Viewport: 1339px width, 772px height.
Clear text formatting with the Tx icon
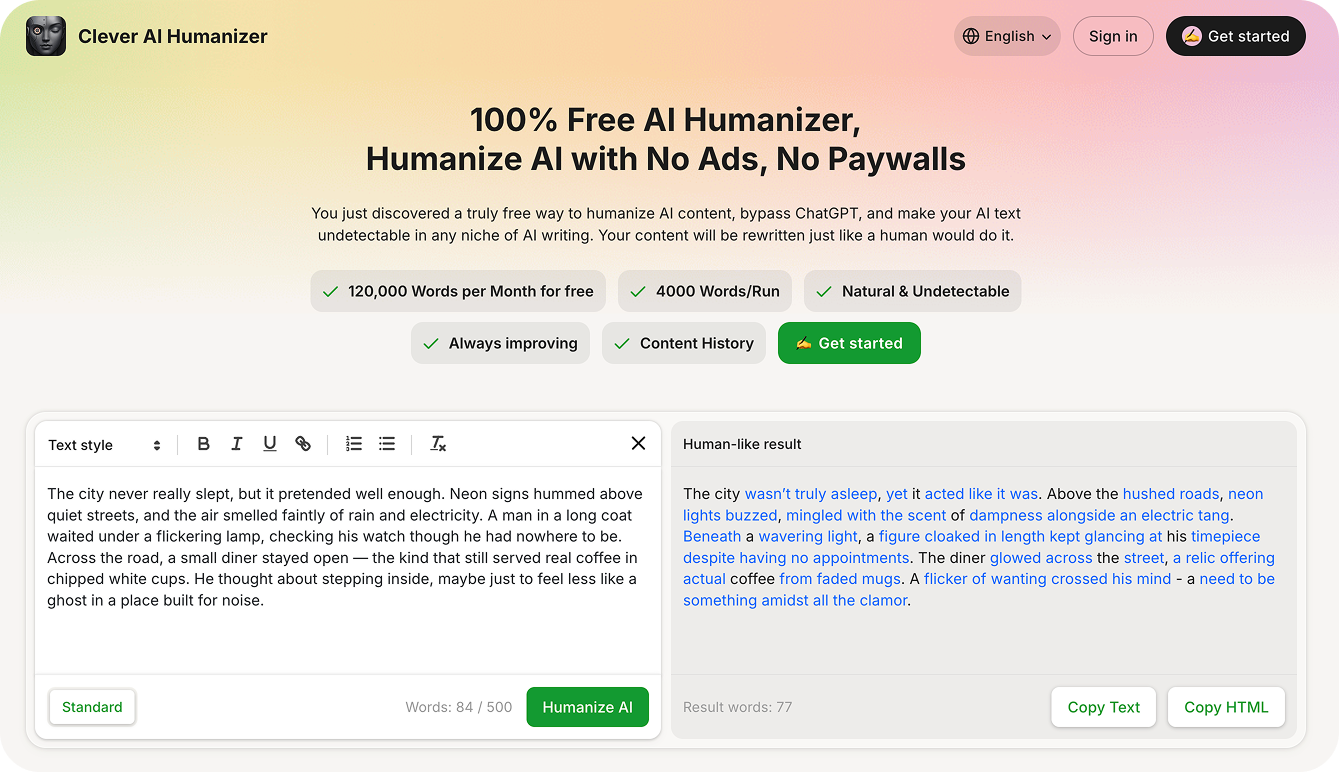pyautogui.click(x=438, y=444)
